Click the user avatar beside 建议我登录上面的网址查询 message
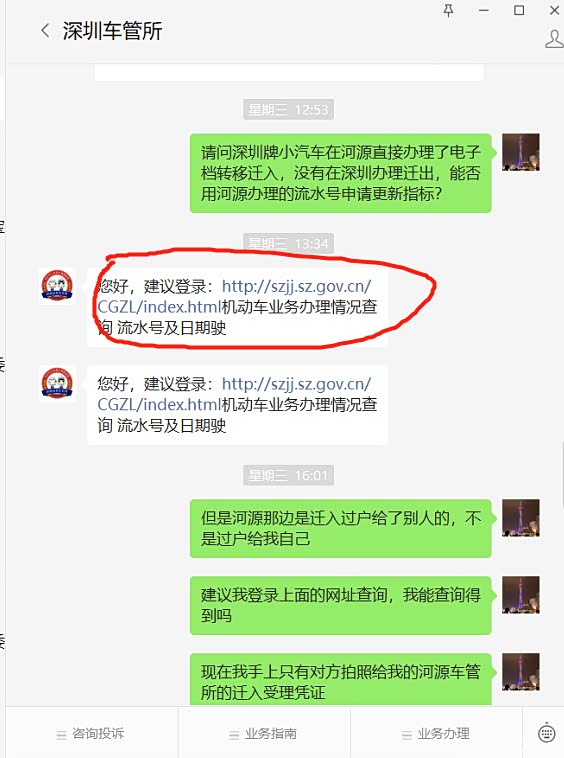The image size is (564, 758). pos(521,594)
